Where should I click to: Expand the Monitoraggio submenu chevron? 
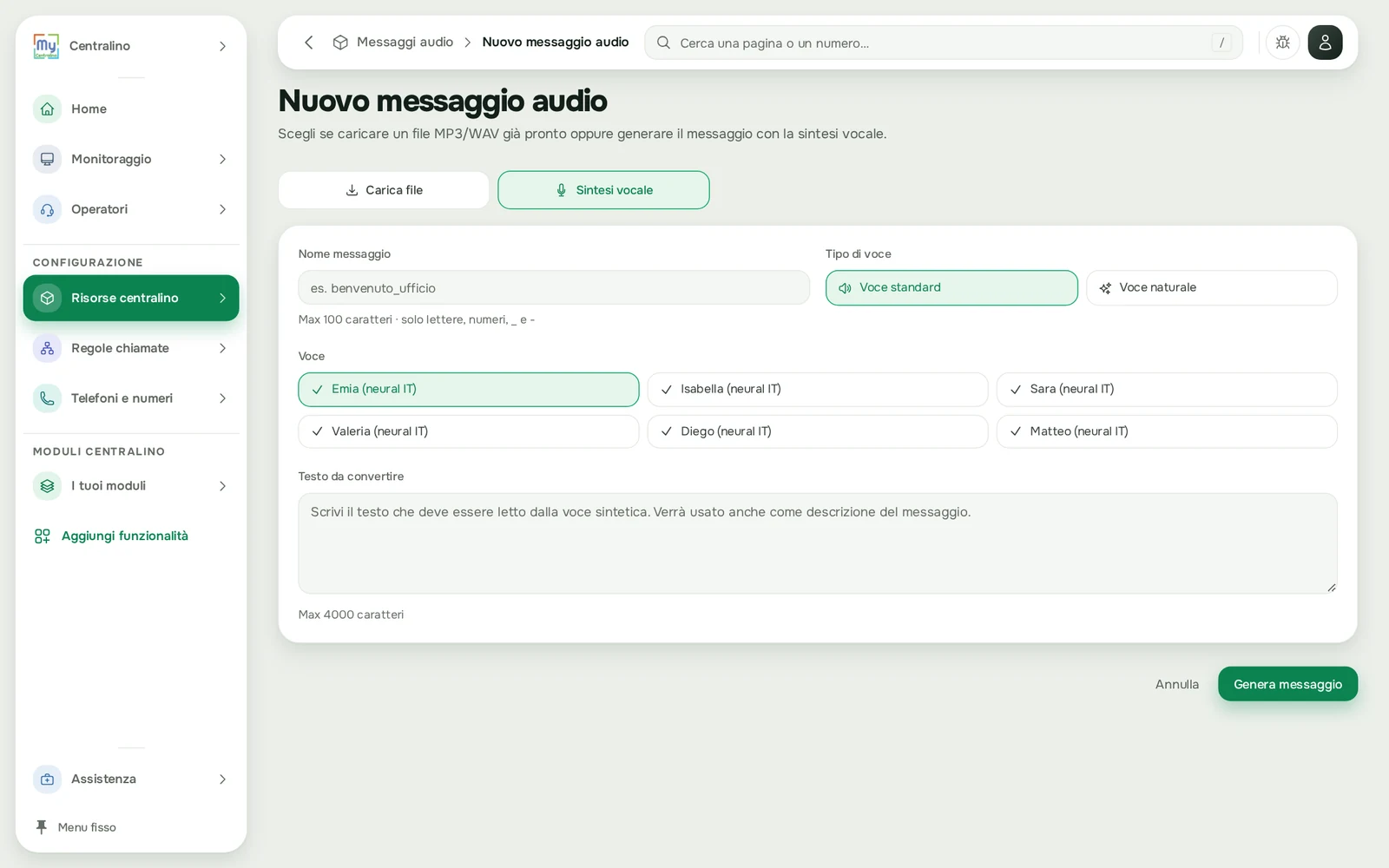[222, 159]
